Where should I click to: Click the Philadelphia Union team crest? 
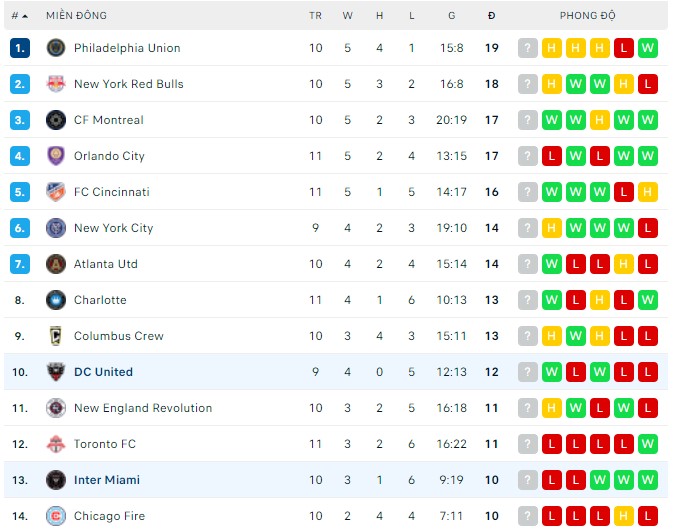point(55,48)
